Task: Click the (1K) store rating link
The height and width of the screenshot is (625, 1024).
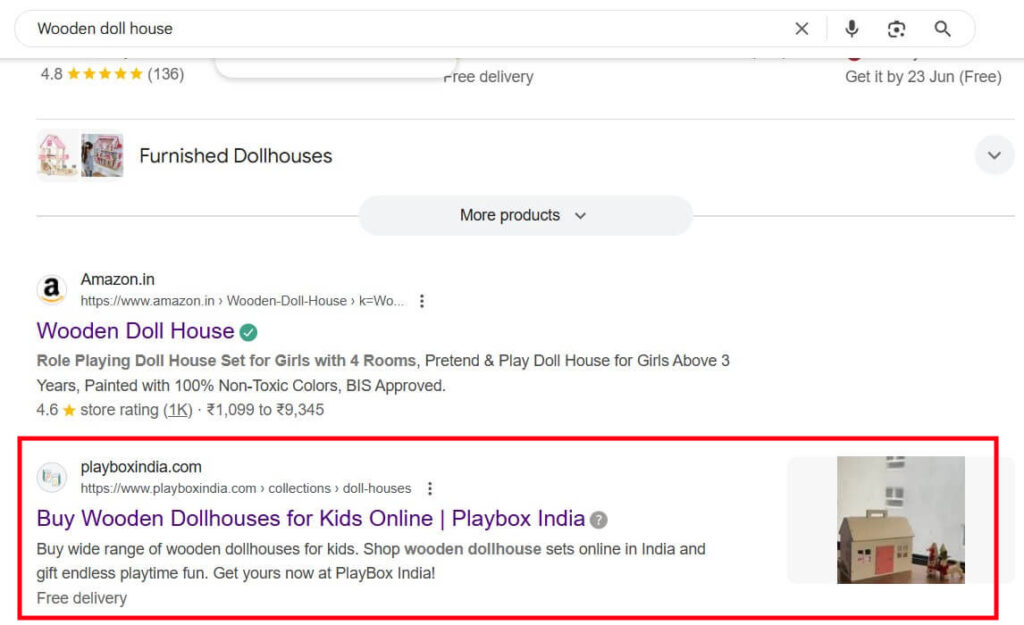Action: pyautogui.click(x=178, y=410)
